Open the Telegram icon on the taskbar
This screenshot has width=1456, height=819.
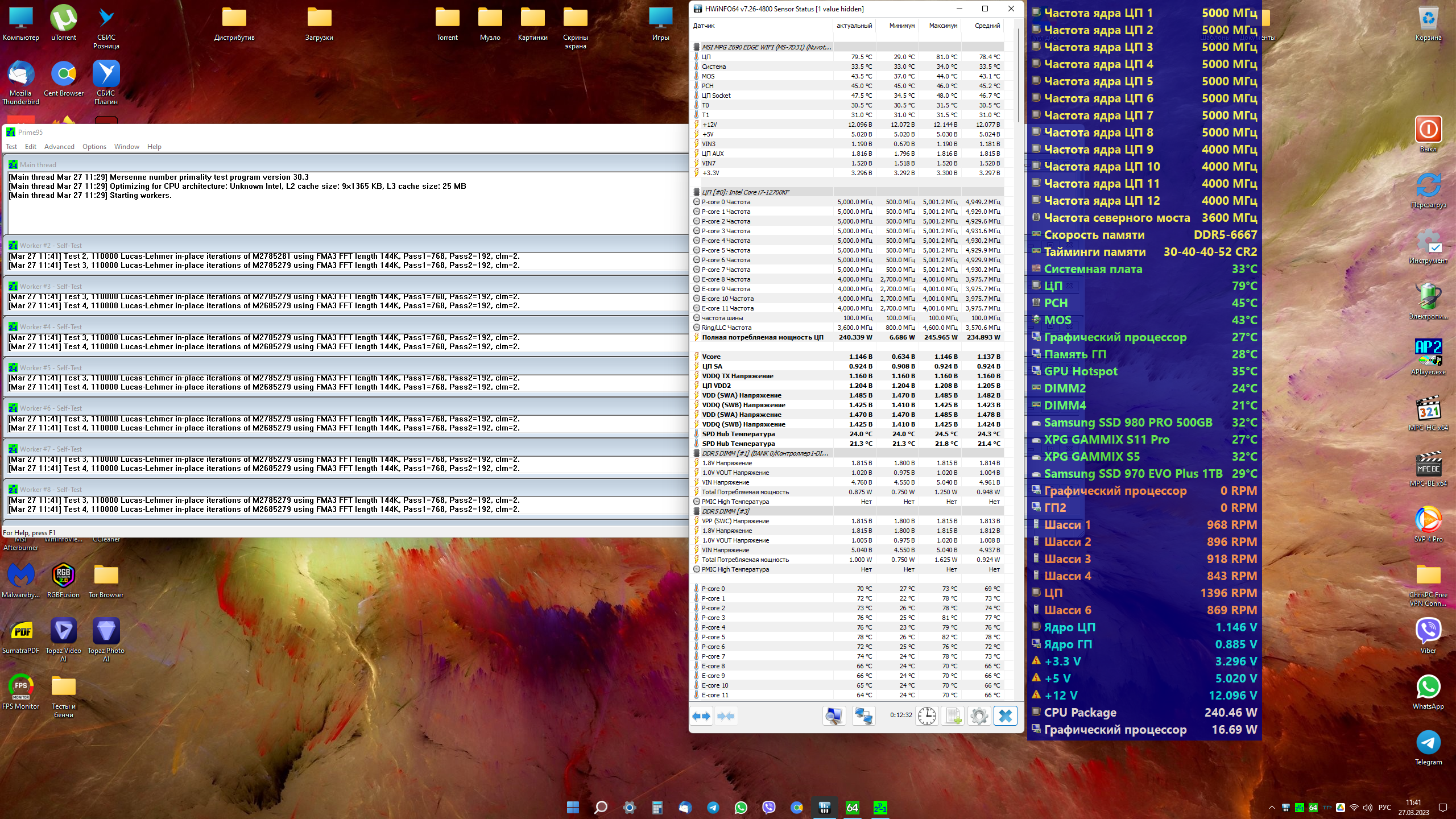(x=713, y=808)
